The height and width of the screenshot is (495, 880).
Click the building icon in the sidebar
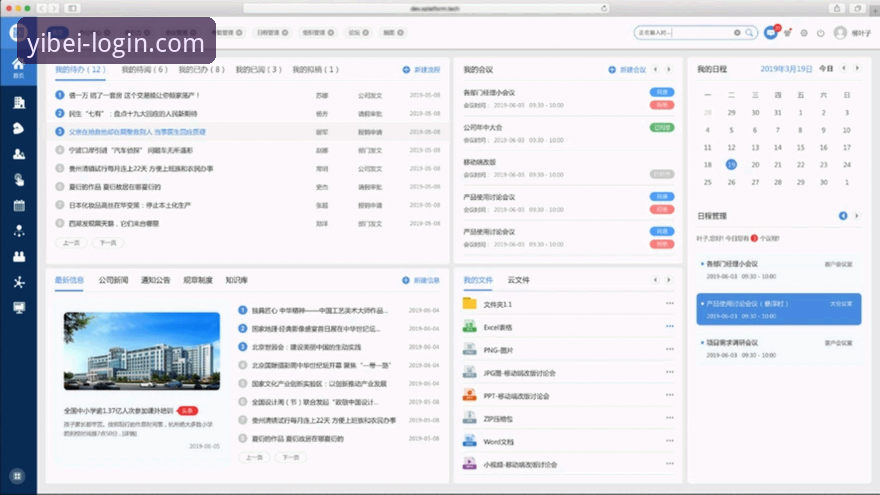[x=19, y=102]
